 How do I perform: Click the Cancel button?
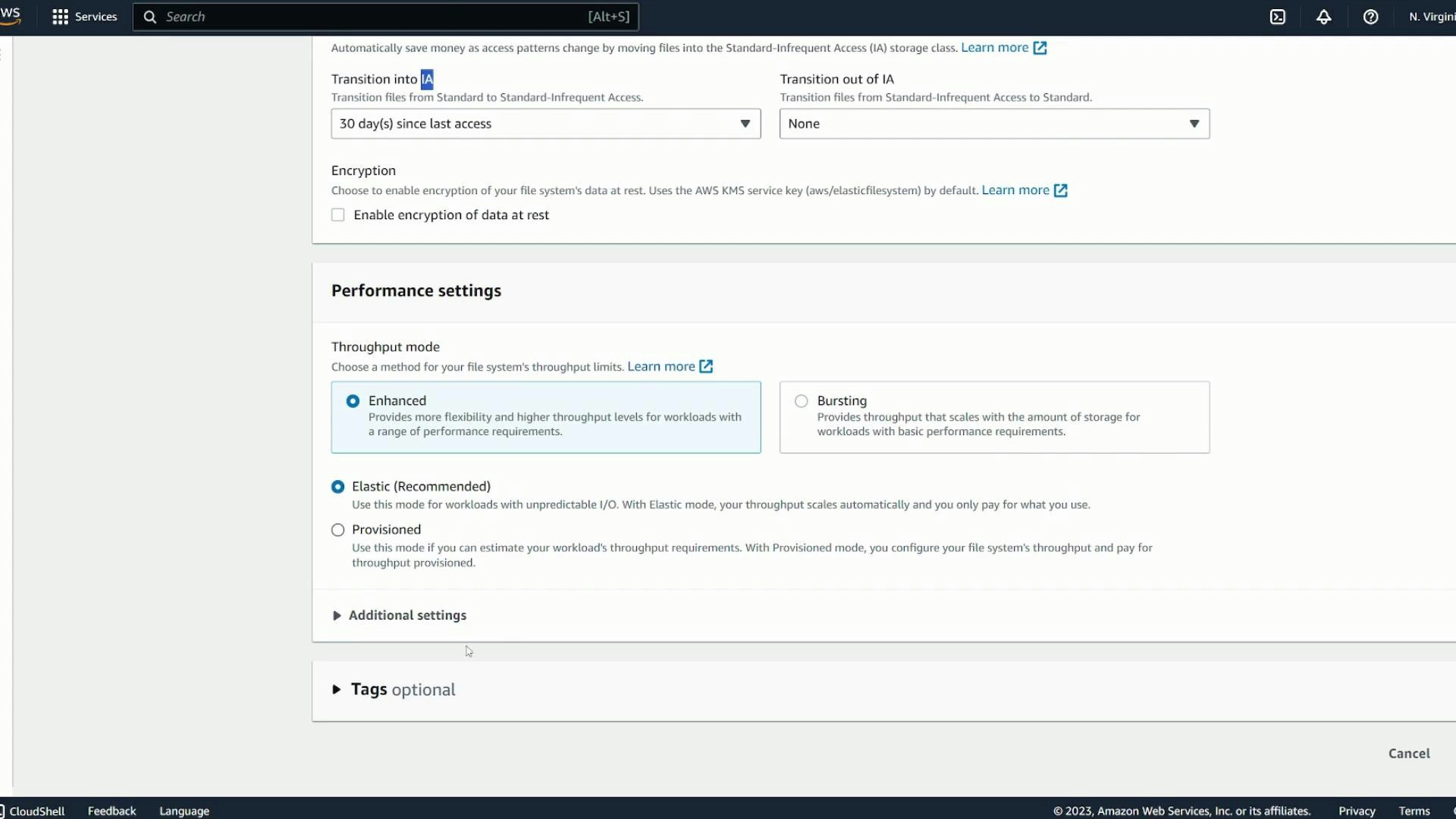[x=1408, y=753]
